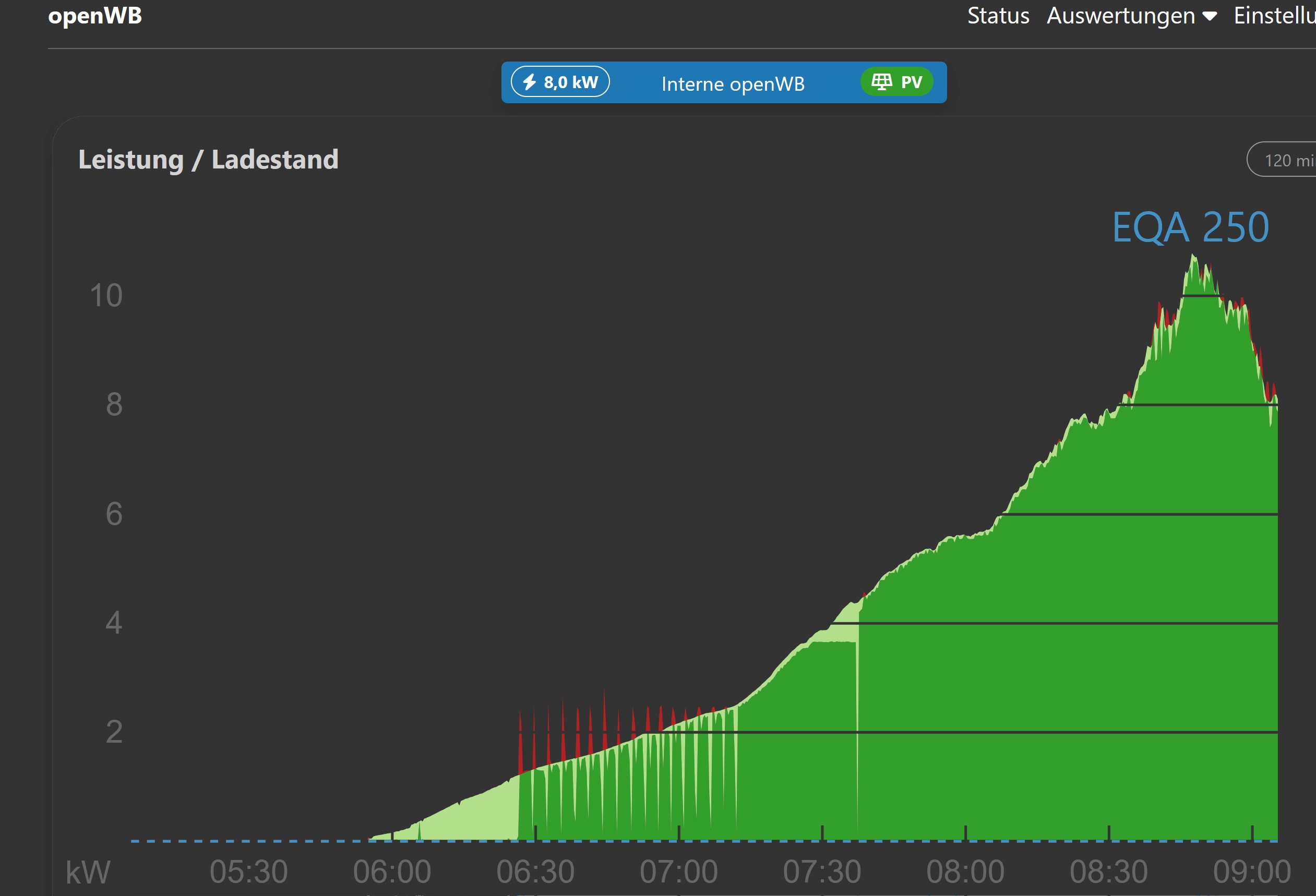Open the Einstellungen menu
1316x896 pixels.
pos(1274,15)
